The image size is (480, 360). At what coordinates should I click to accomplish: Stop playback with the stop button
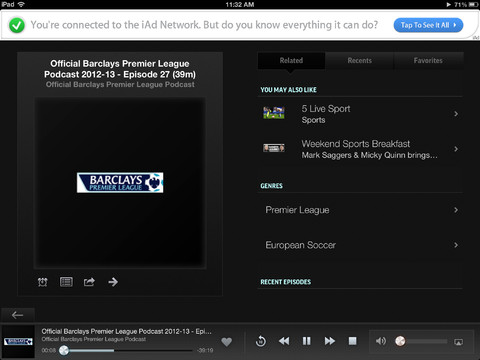(352, 341)
